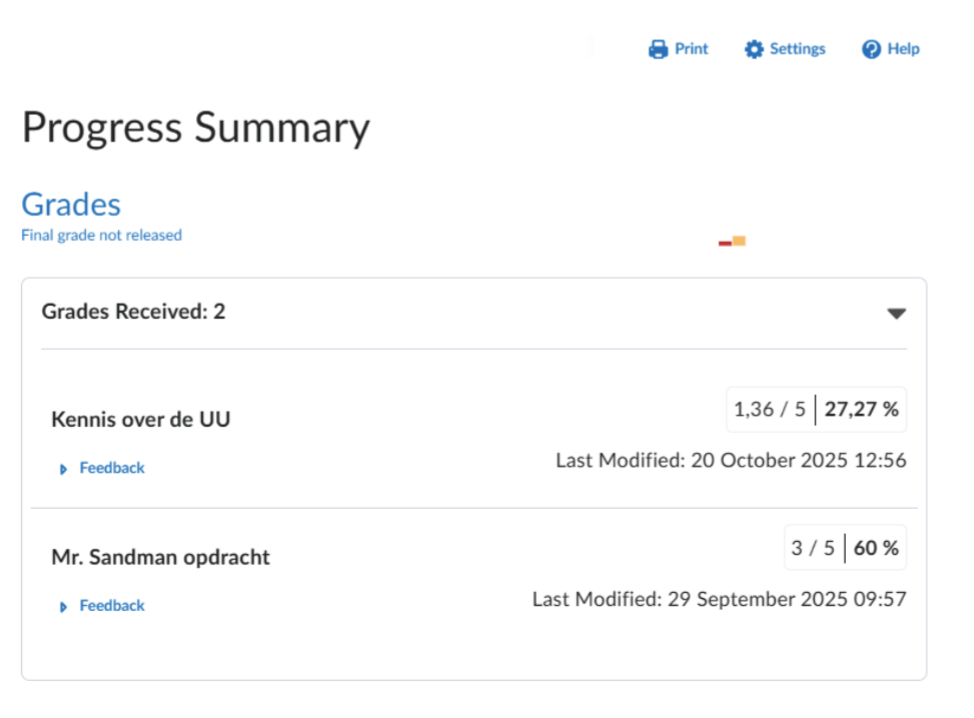Screen dimensions: 974x718
Task: Click the Feedback label for Kennis over de UU
Action: pos(112,468)
